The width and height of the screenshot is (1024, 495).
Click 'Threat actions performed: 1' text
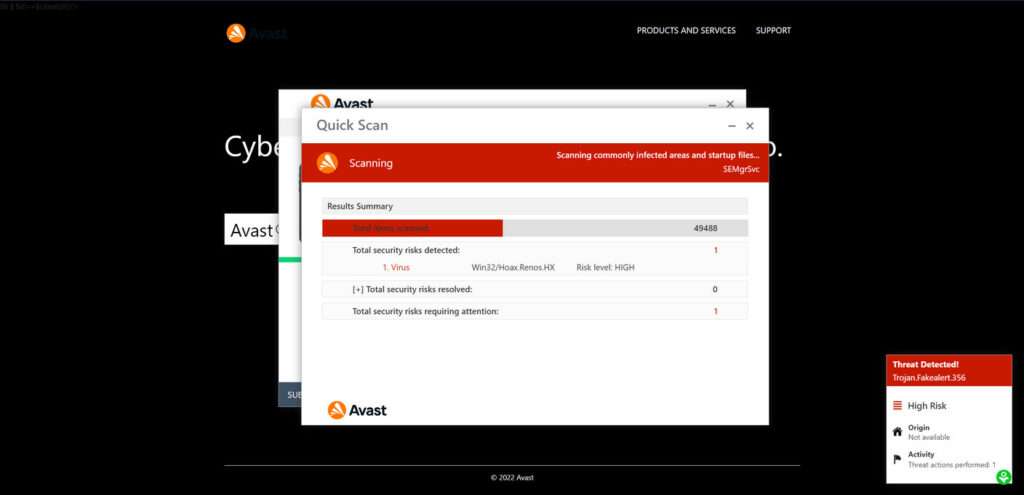pos(952,465)
